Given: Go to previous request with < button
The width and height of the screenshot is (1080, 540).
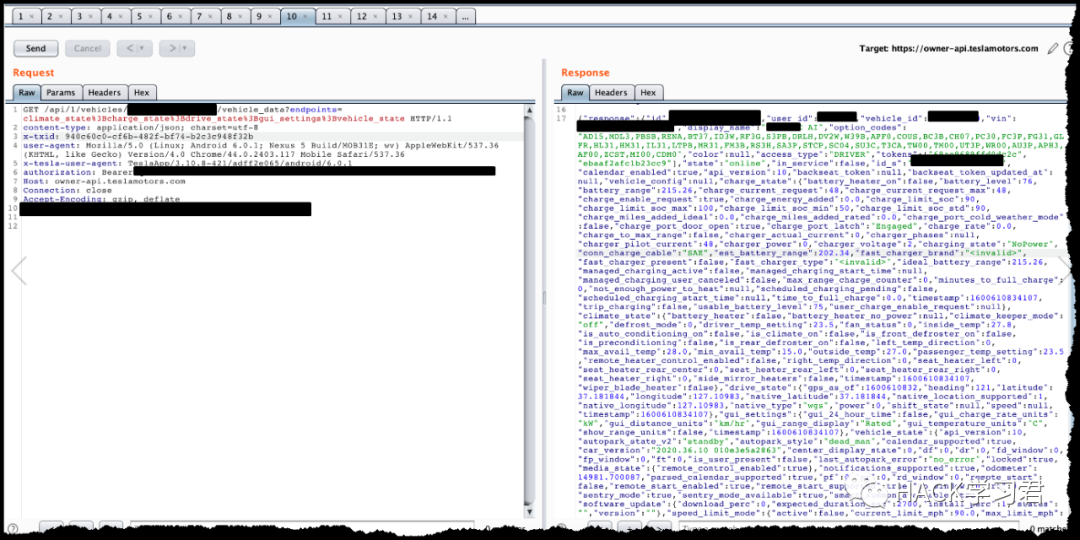Looking at the screenshot, I should point(129,48).
